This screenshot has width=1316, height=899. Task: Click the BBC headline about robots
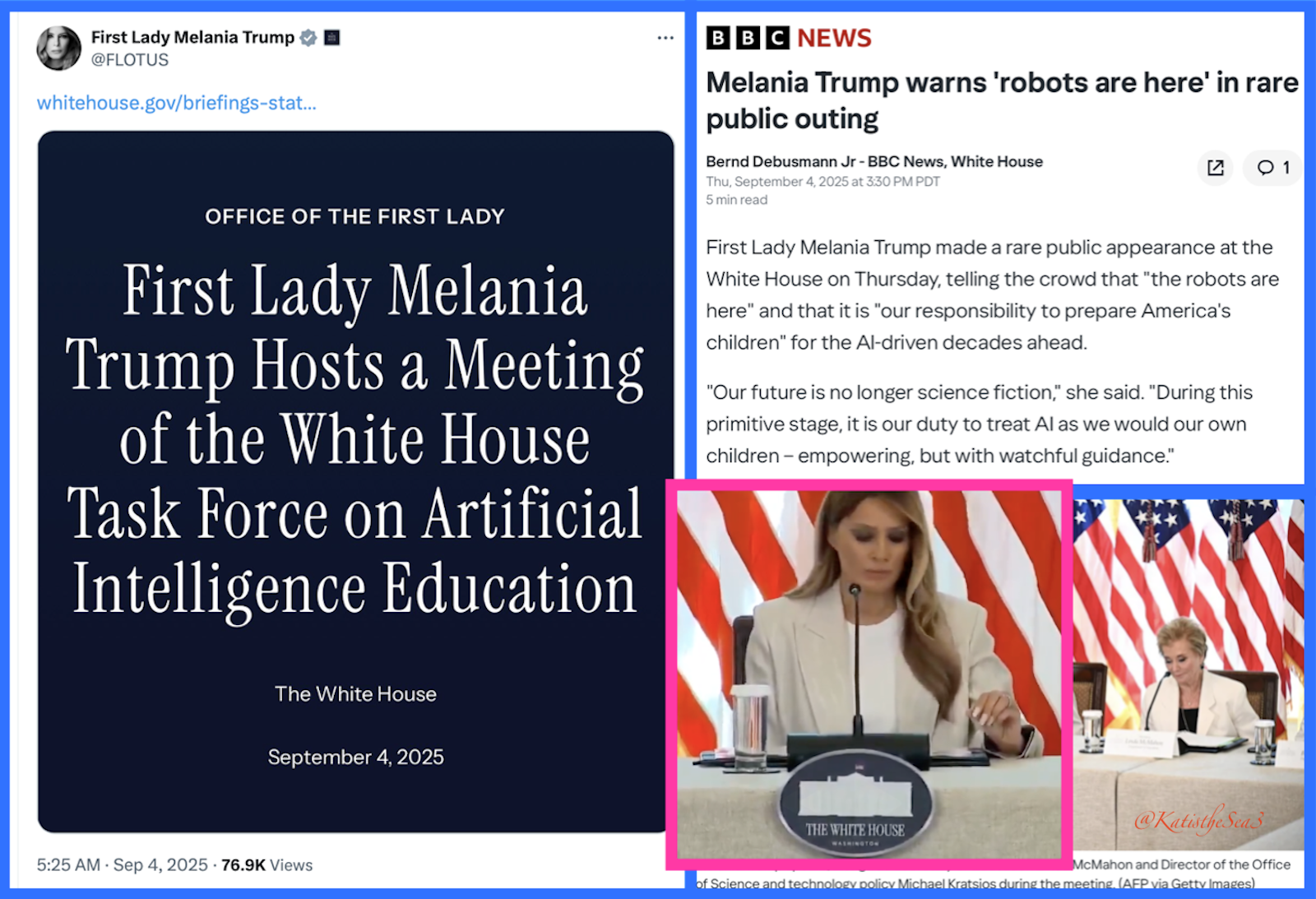coord(1002,100)
